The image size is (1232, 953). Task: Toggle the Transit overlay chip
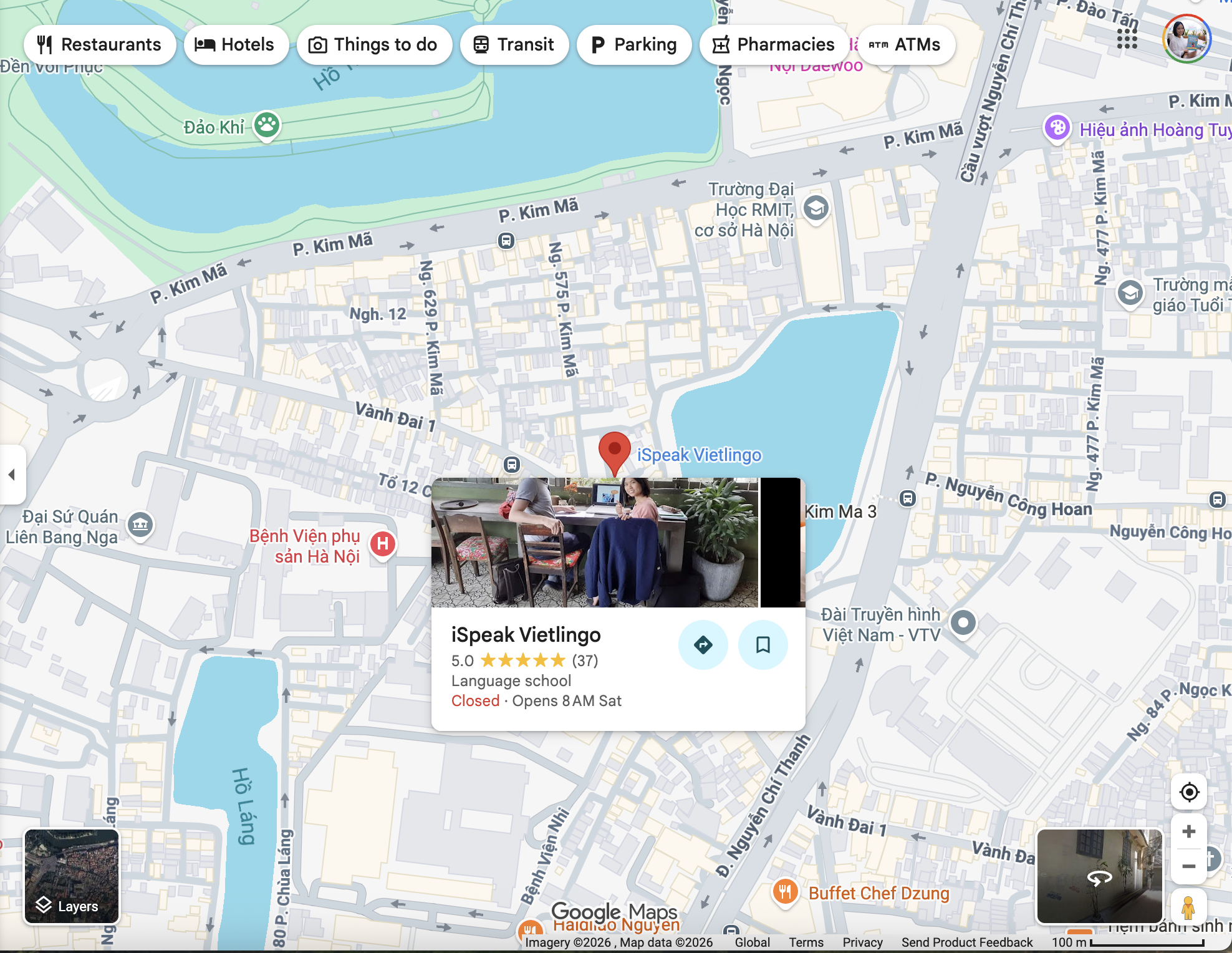click(x=514, y=44)
